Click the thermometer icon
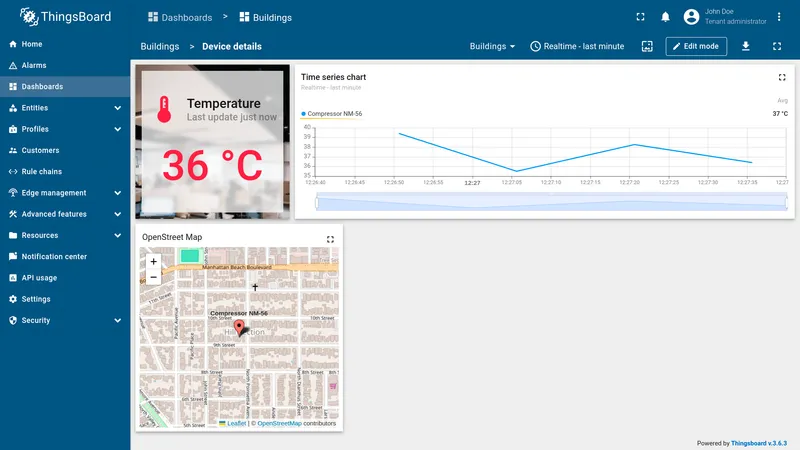The width and height of the screenshot is (800, 450). (164, 109)
